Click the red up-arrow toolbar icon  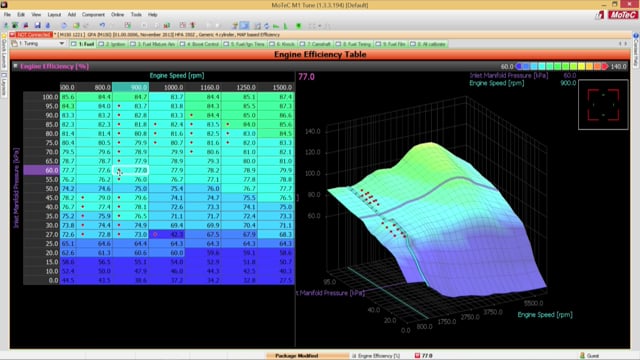(x=192, y=25)
